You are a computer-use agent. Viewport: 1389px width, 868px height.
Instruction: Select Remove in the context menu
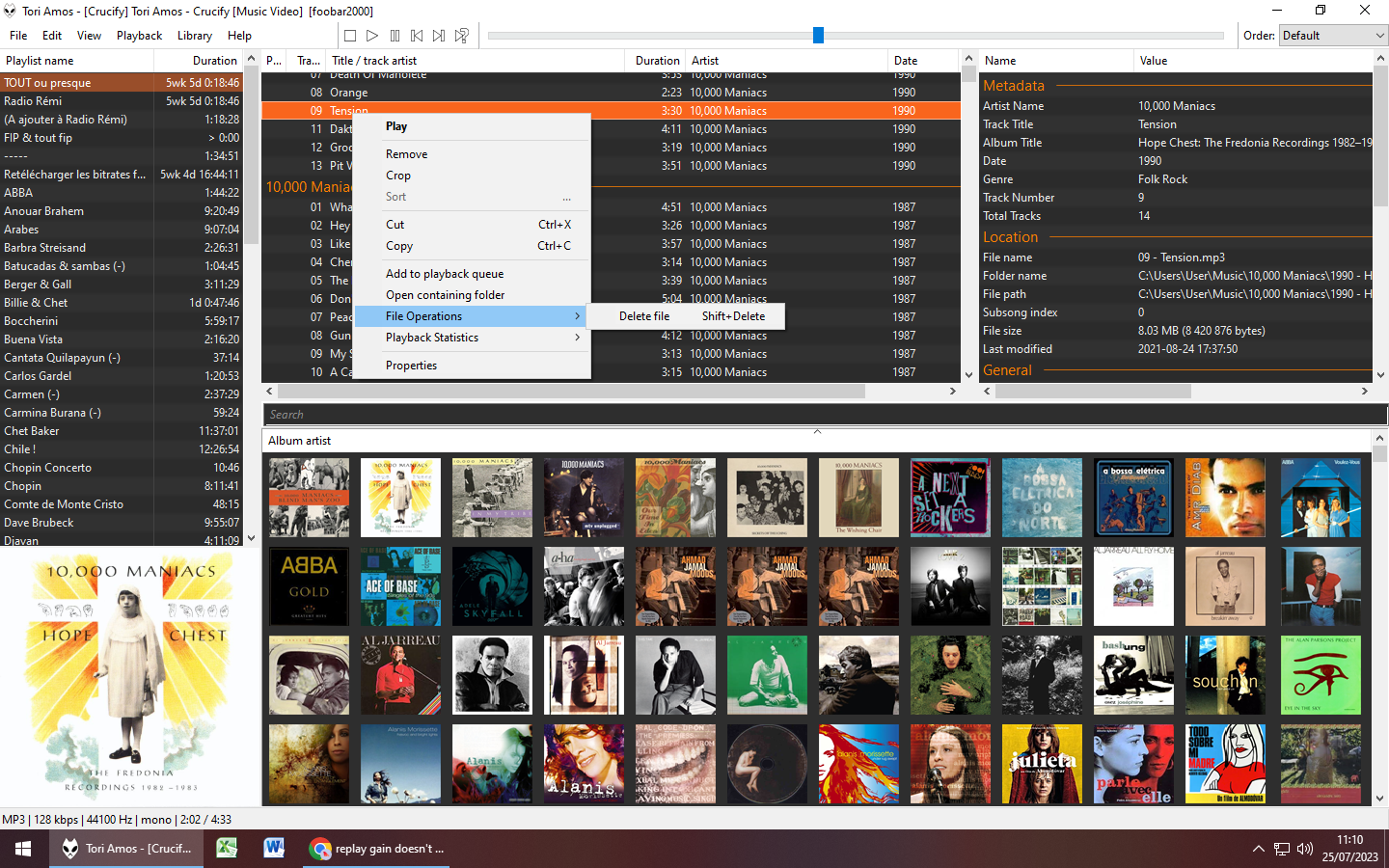click(473, 154)
